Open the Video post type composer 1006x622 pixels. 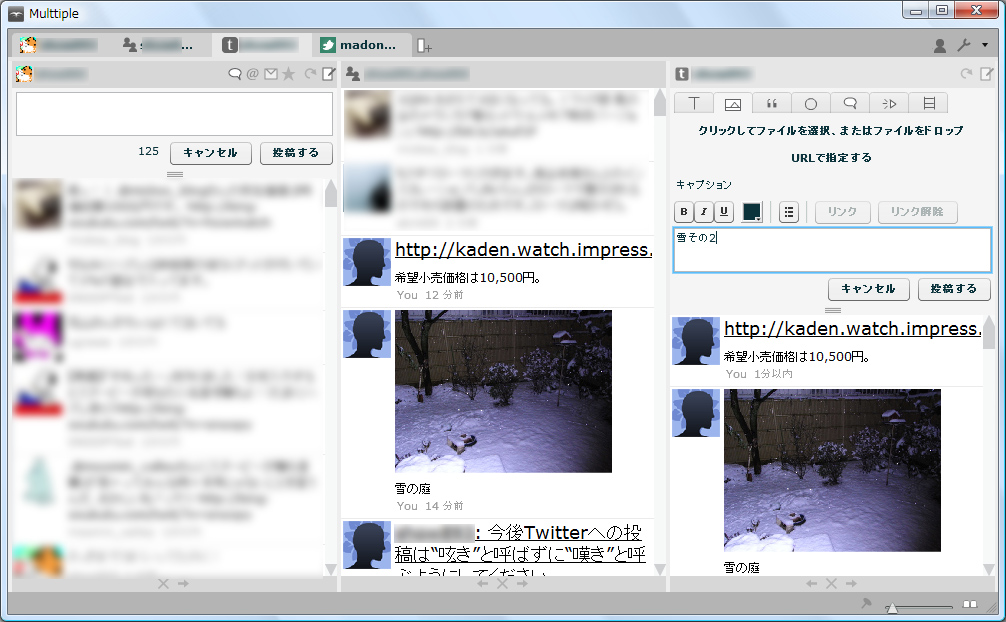[x=890, y=103]
